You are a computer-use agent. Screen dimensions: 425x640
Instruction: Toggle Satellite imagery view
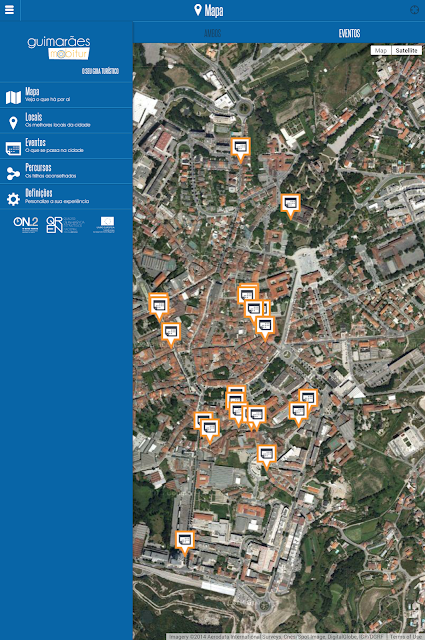pyautogui.click(x=406, y=50)
